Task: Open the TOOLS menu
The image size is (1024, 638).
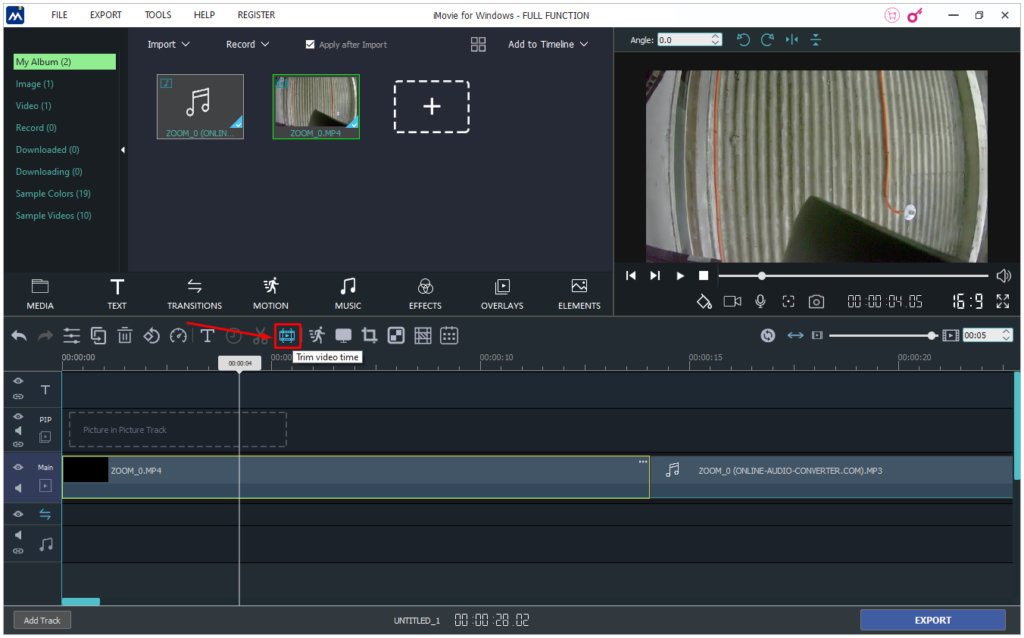Action: coord(157,14)
